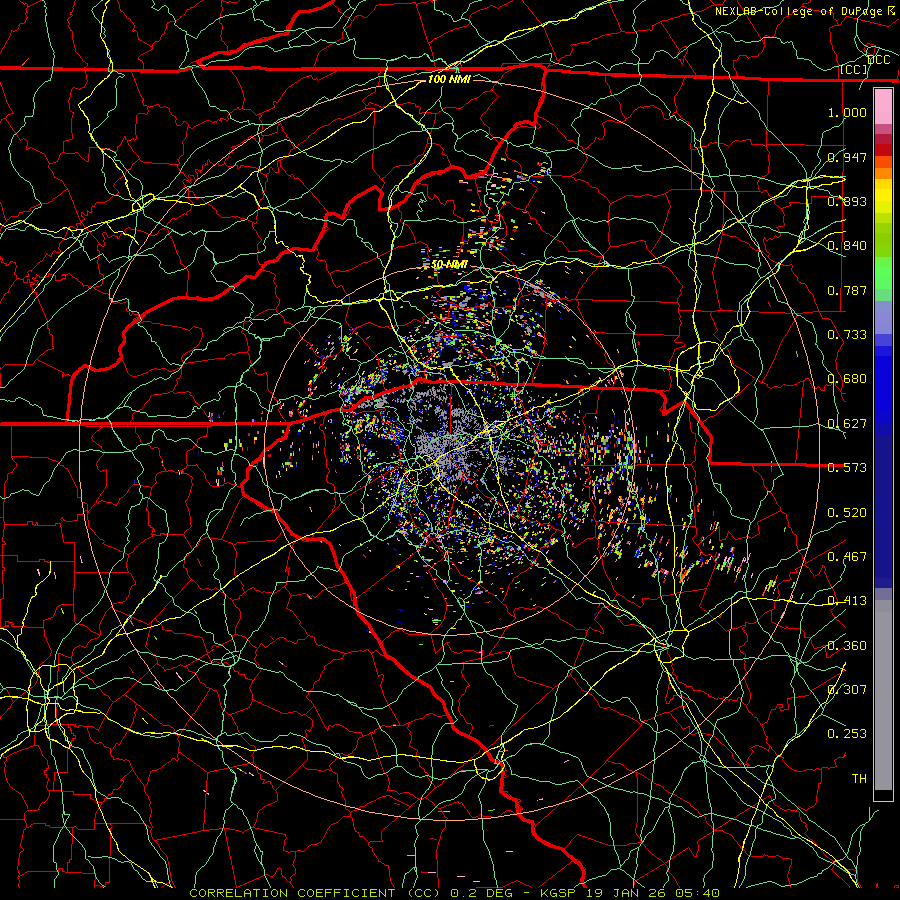
Task: Click the KGSP radar site identifier
Action: [558, 893]
